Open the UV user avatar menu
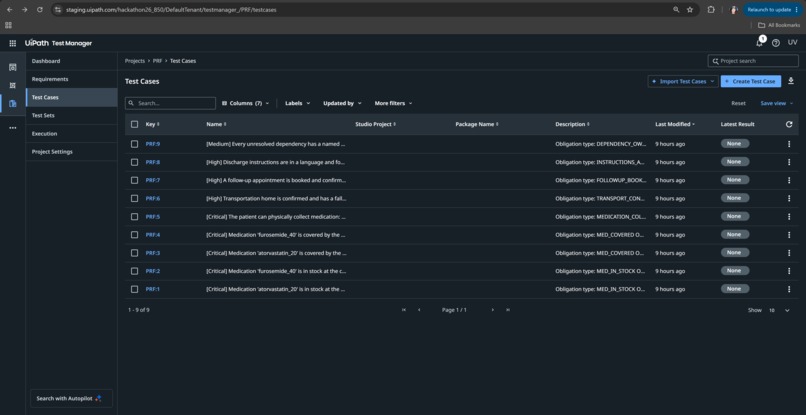 (793, 43)
